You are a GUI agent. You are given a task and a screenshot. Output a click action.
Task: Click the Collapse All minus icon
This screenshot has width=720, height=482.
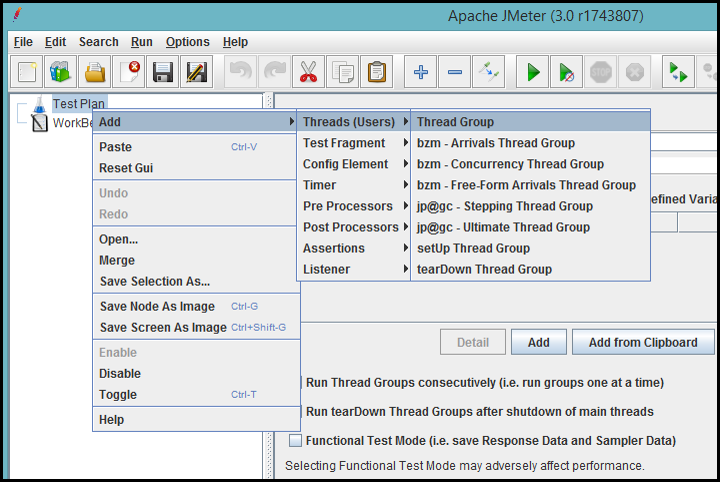point(454,72)
